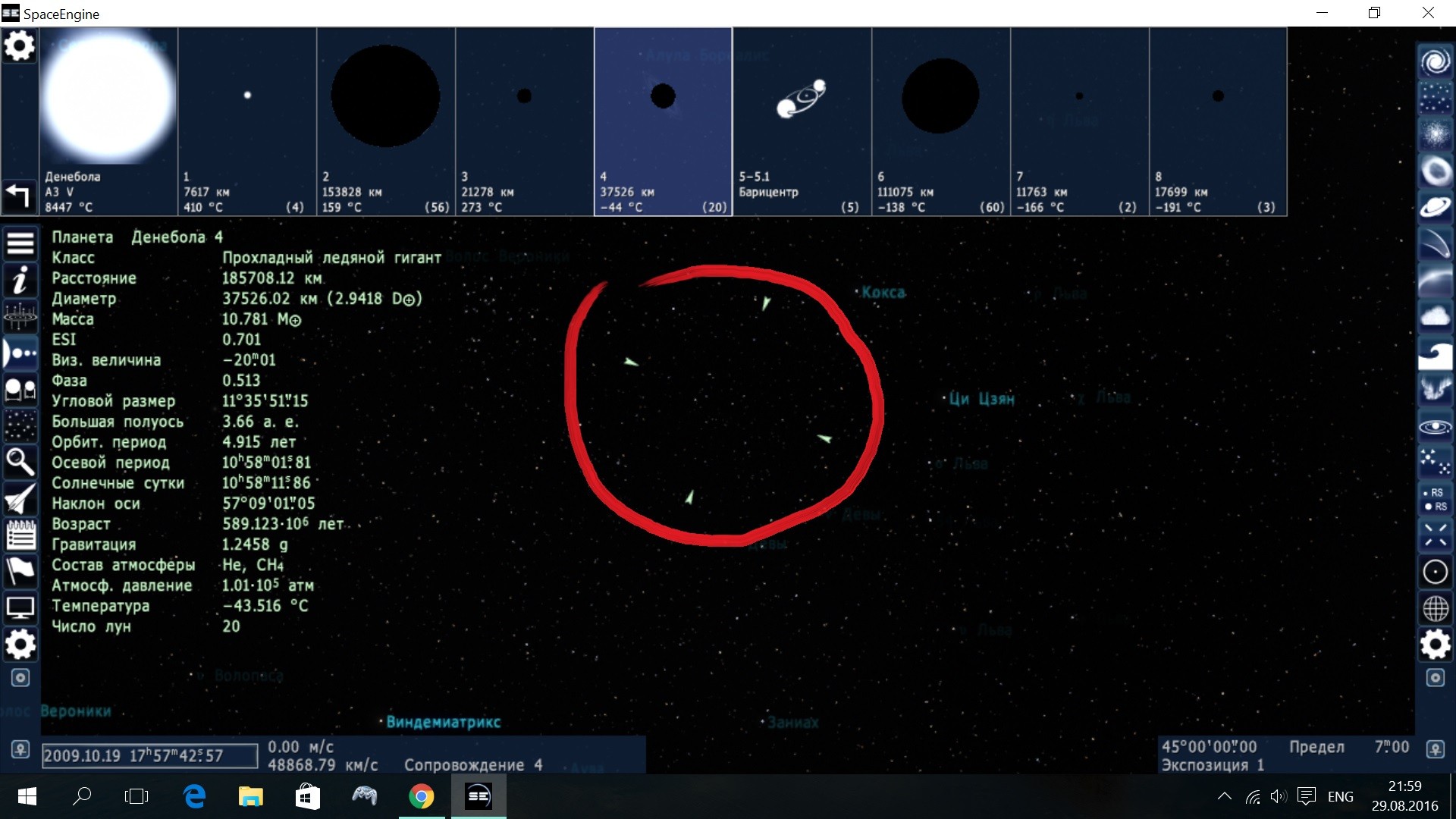Toggle selection pointer markers icon

[1435, 535]
